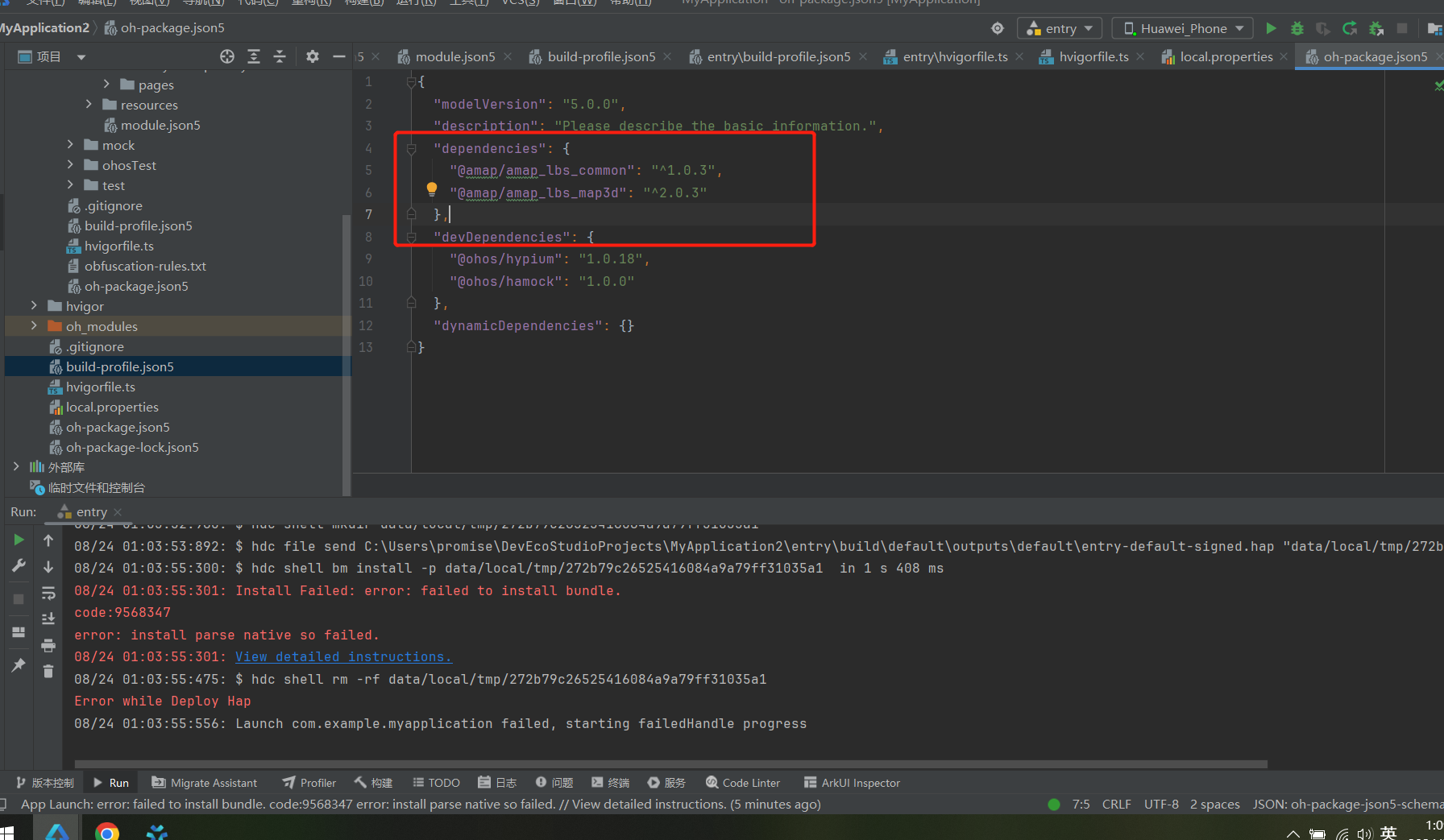
Task: Open the Migrate Assistant tool window
Action: point(205,783)
